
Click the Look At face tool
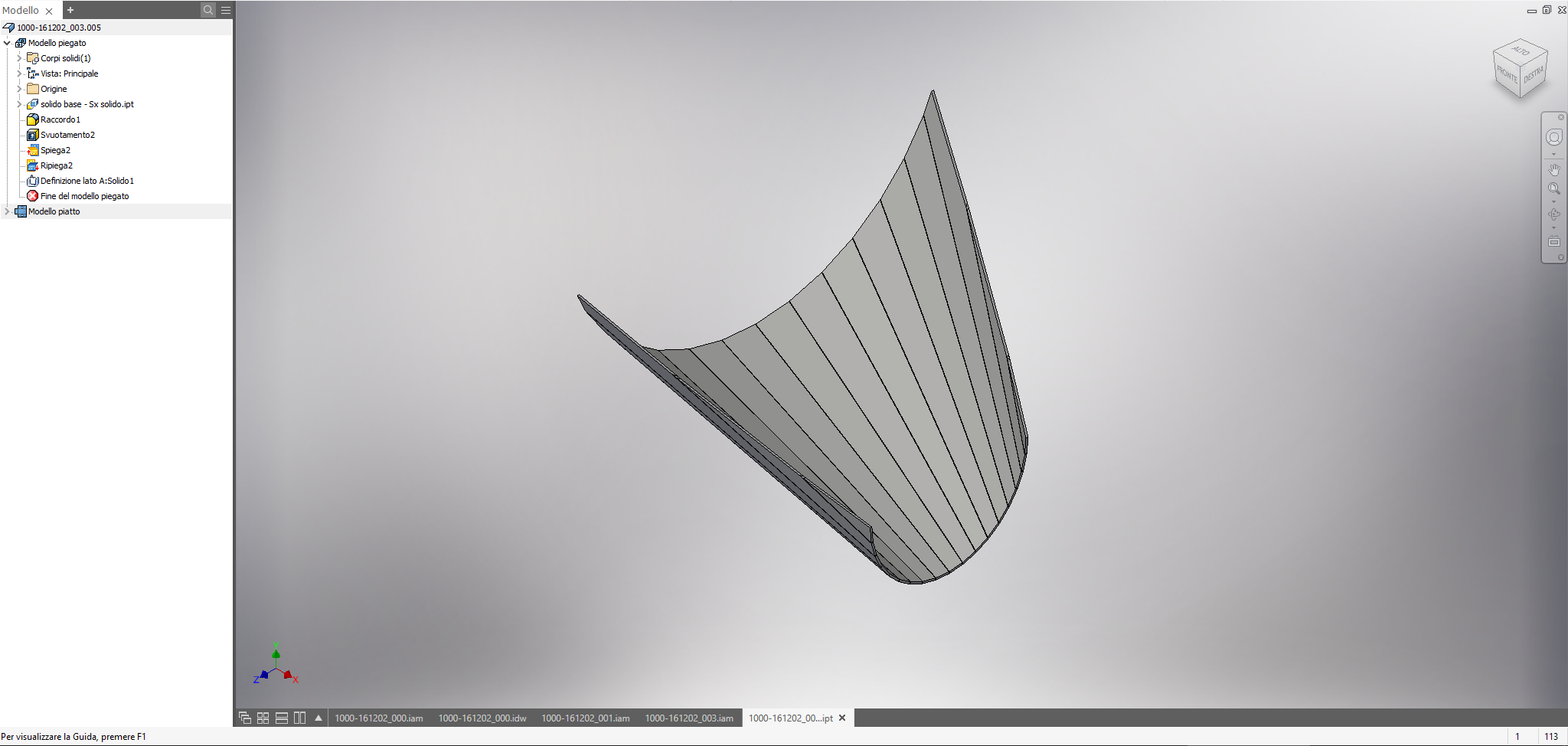point(1553,242)
